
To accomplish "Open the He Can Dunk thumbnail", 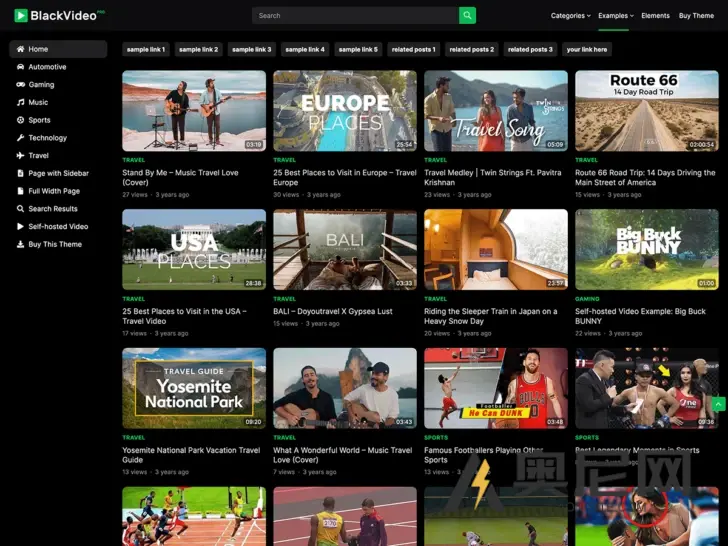I will [496, 388].
